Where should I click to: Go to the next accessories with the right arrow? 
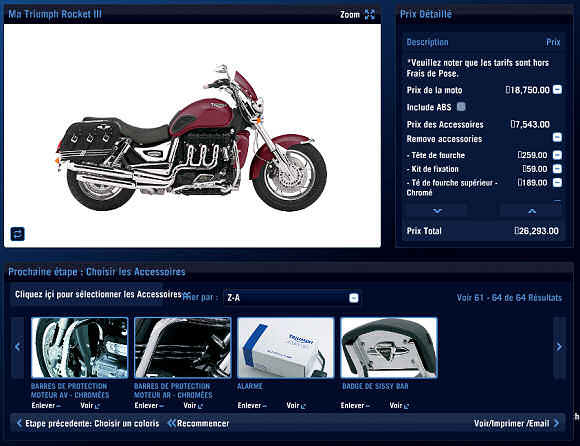(559, 347)
